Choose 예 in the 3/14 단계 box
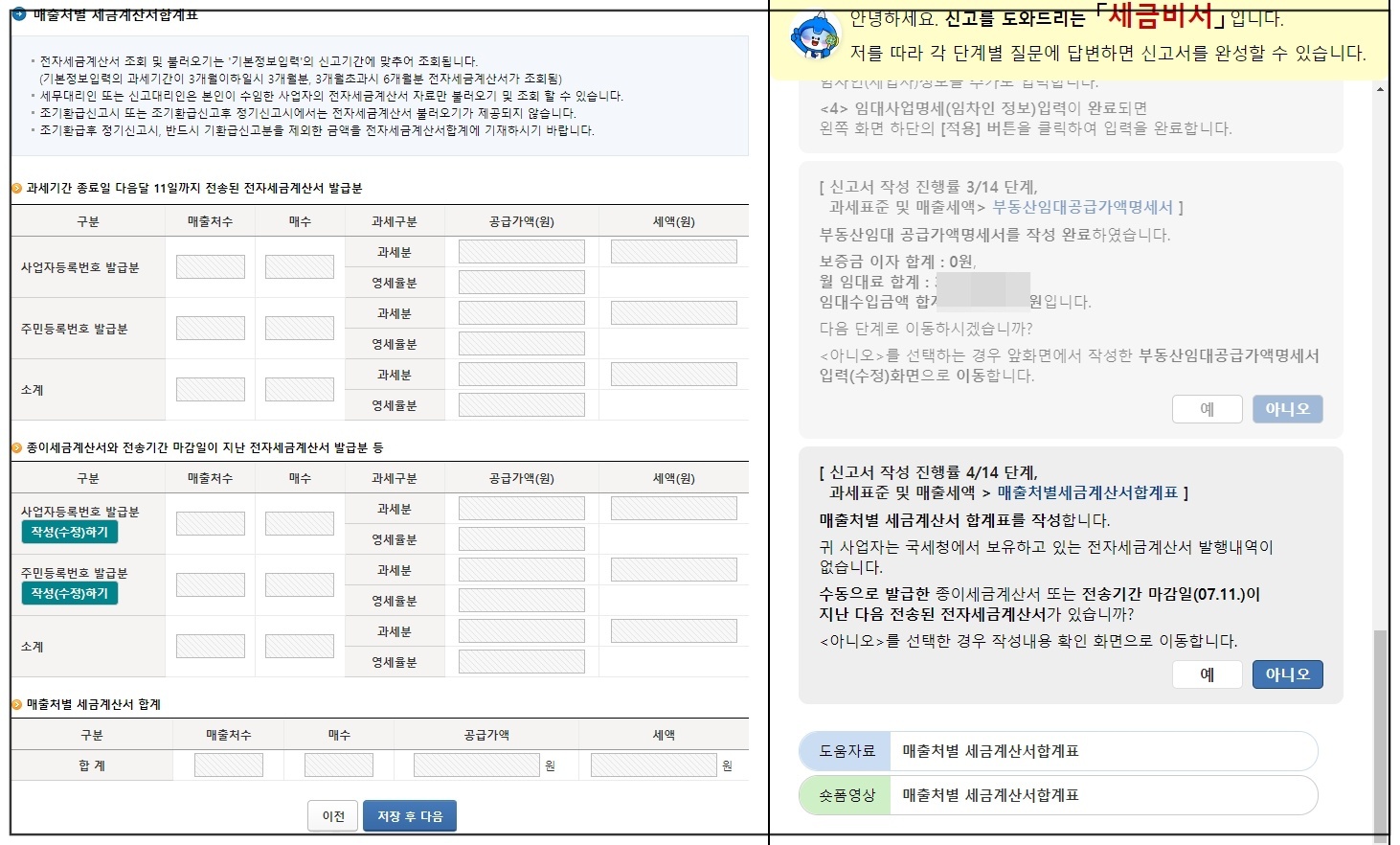This screenshot has width=1400, height=845. [1208, 409]
